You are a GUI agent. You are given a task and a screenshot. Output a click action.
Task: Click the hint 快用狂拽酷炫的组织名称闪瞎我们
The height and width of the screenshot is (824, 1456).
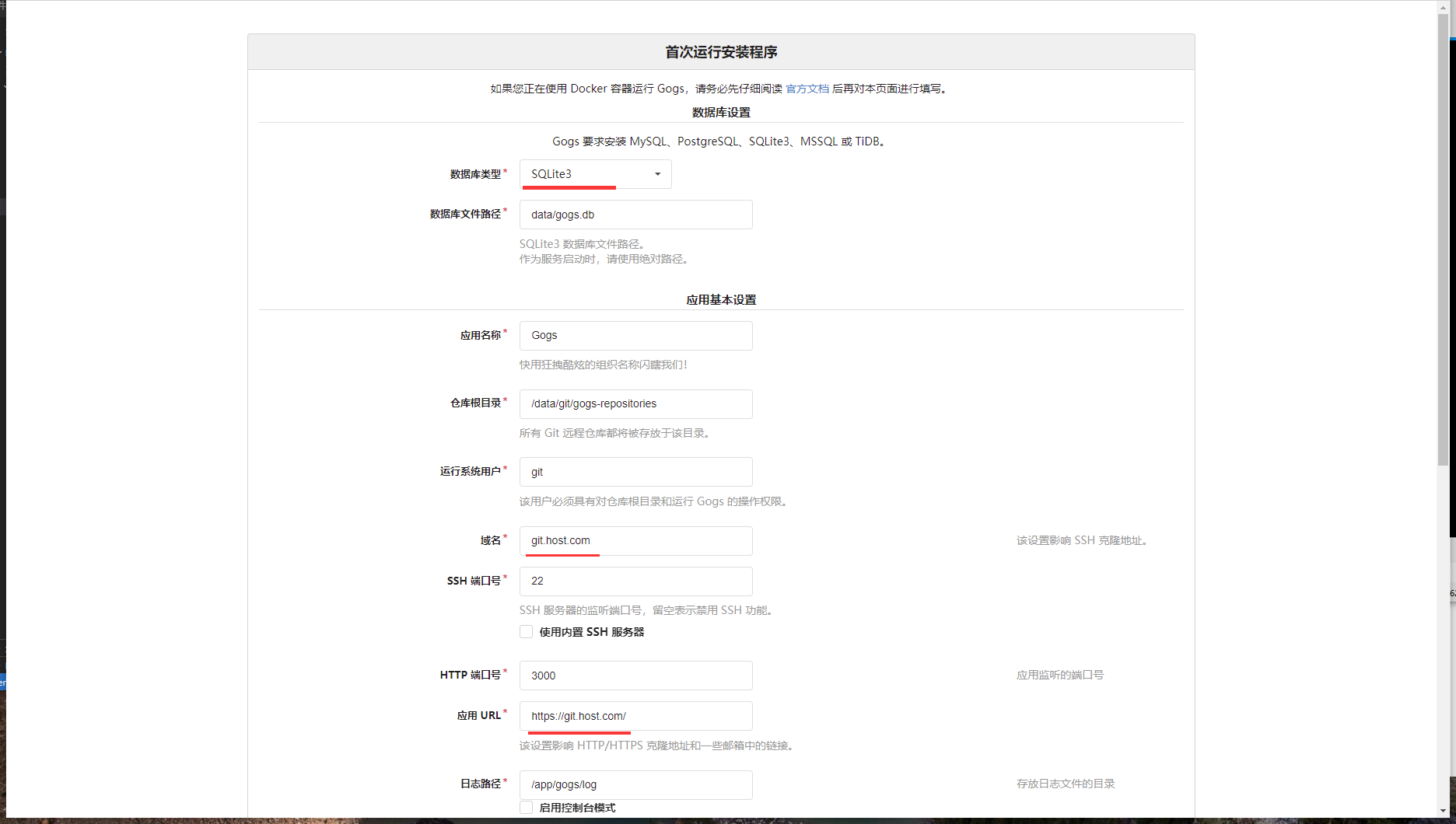pyautogui.click(x=604, y=365)
